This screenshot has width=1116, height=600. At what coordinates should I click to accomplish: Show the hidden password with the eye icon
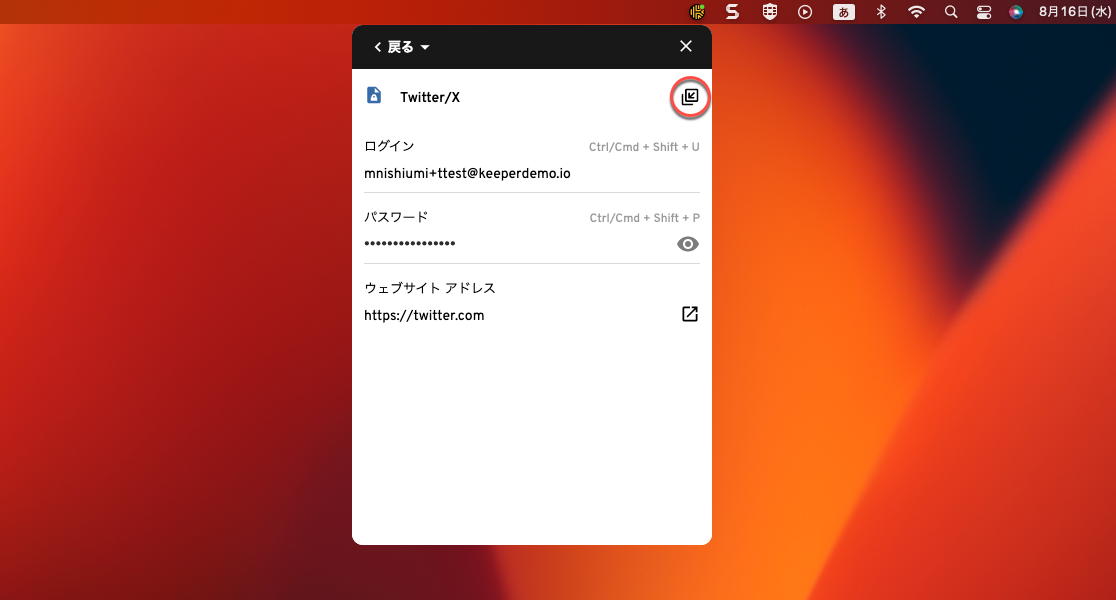[x=688, y=244]
